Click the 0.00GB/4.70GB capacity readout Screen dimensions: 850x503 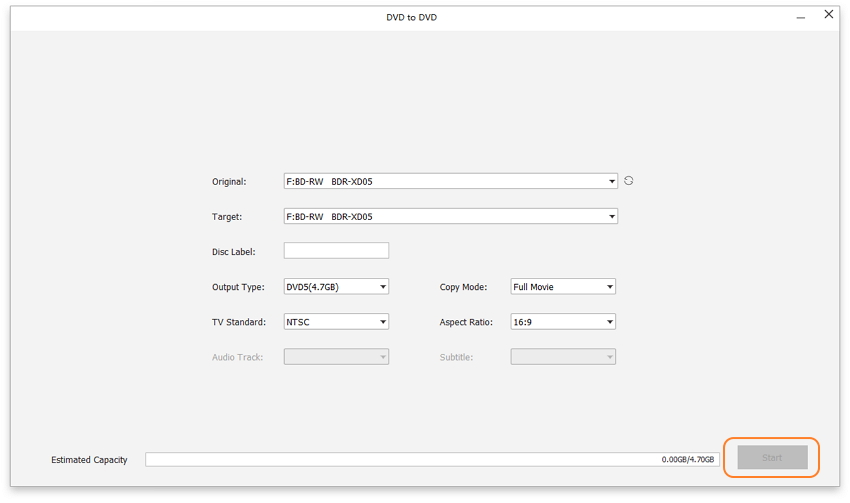688,460
